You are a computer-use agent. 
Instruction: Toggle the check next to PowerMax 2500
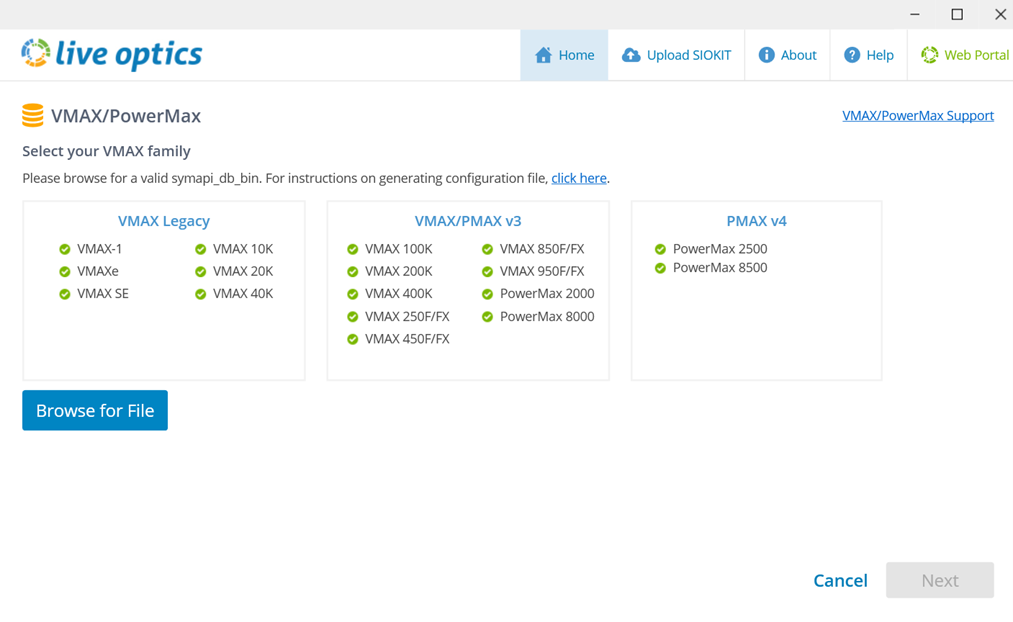pyautogui.click(x=659, y=248)
